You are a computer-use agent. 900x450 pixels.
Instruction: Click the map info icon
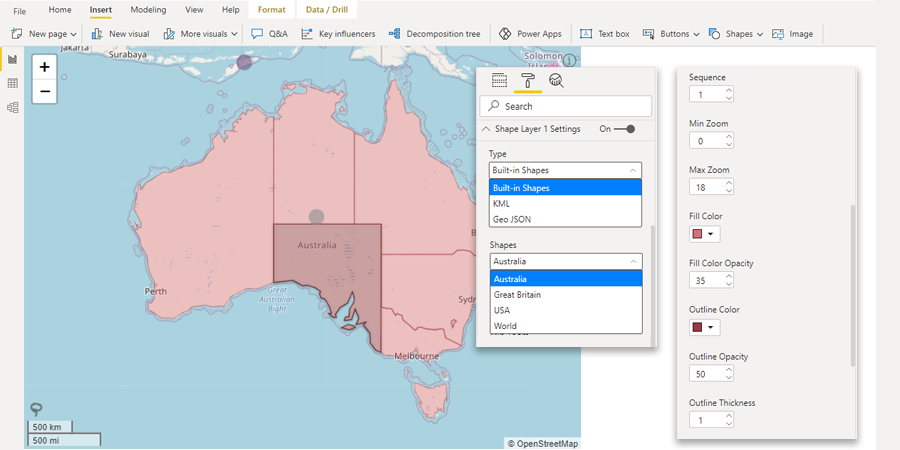(x=569, y=60)
